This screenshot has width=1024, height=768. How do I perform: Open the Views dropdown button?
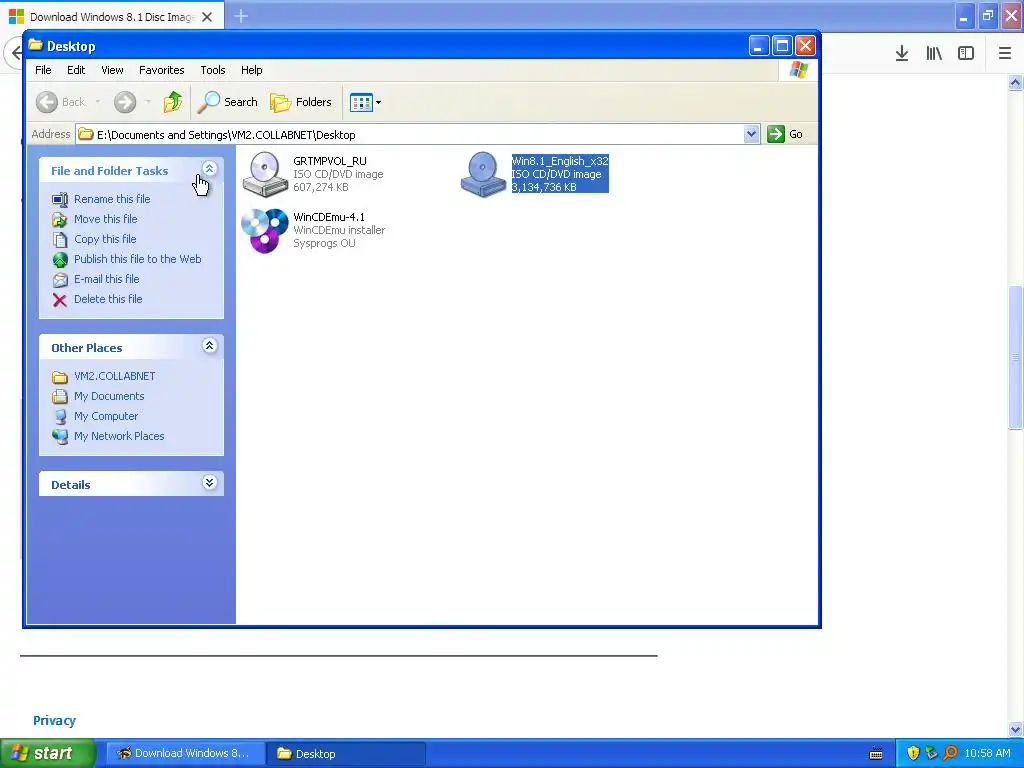(x=365, y=102)
